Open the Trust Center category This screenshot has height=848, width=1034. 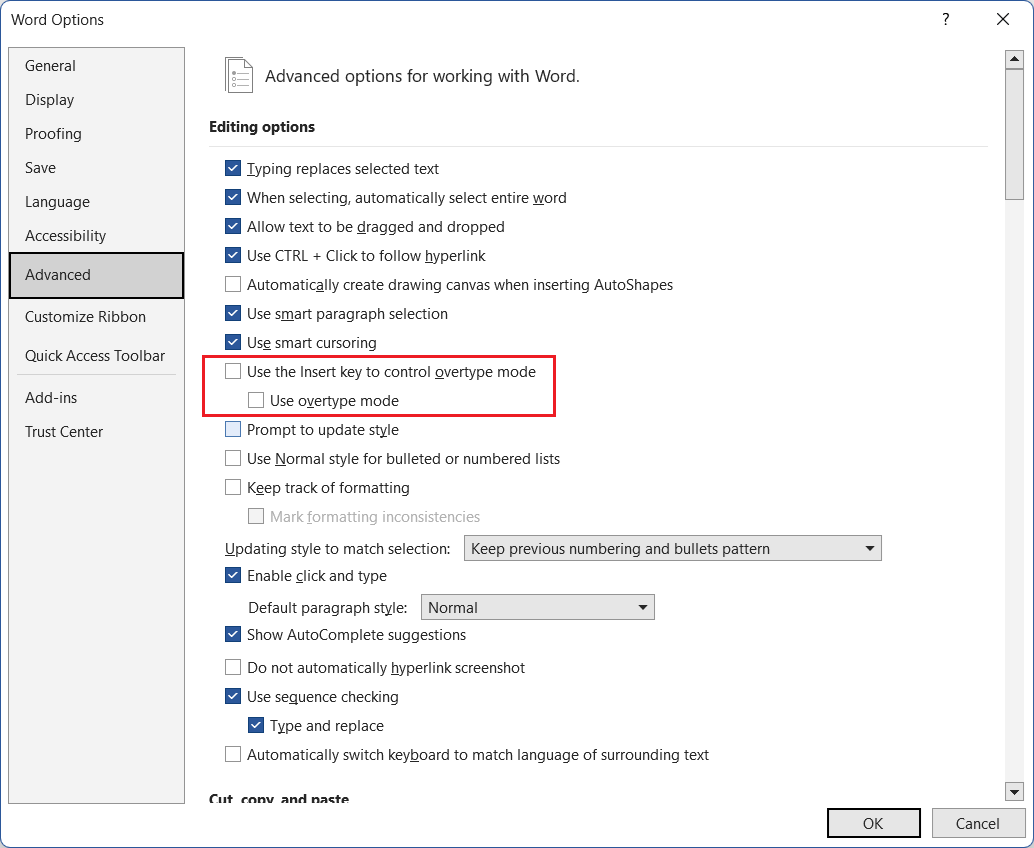point(96,432)
